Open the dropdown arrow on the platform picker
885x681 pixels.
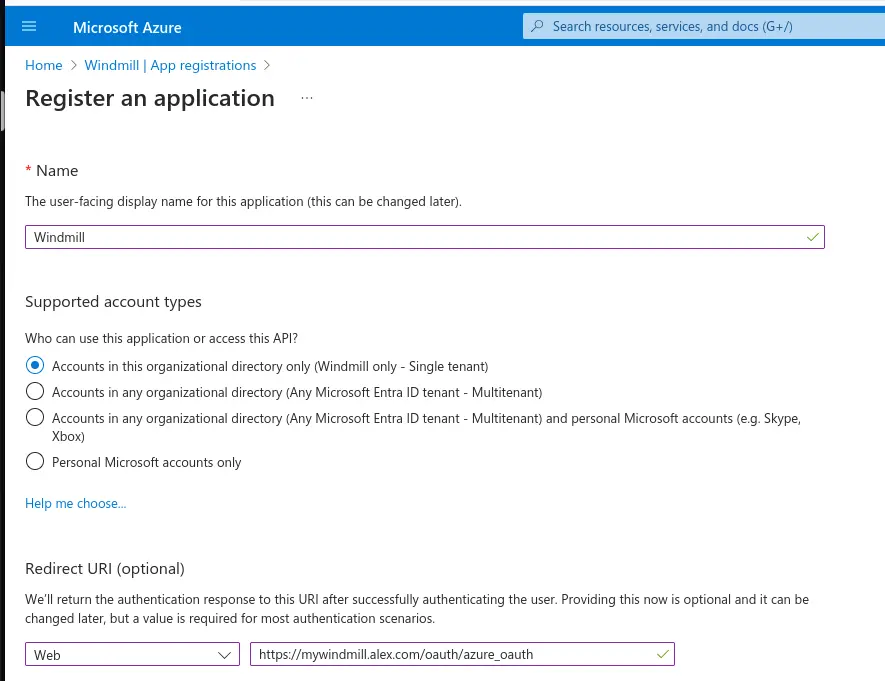coord(224,654)
